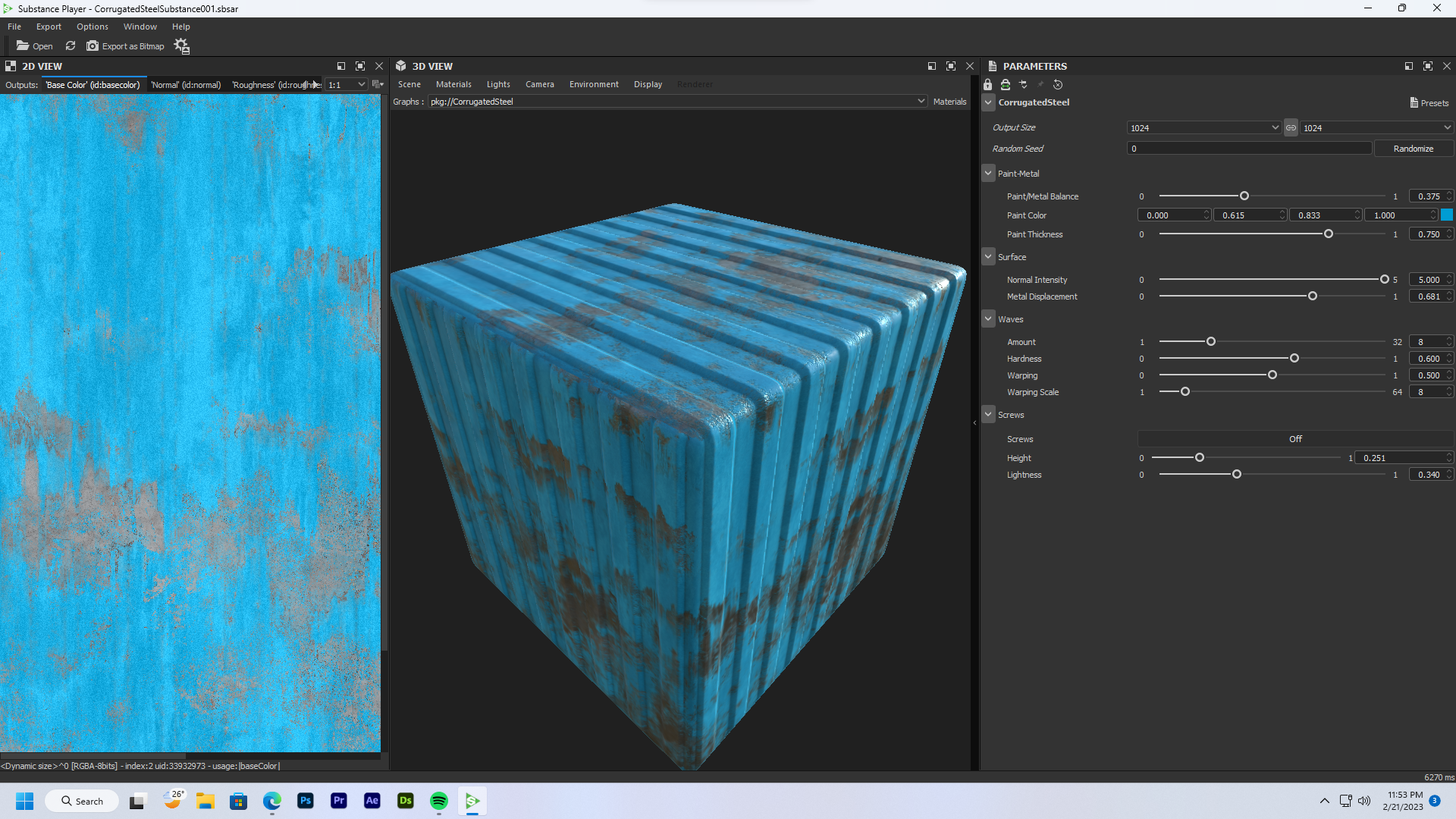This screenshot has width=1456, height=819.
Task: Maximize the 2D View panel
Action: point(360,67)
